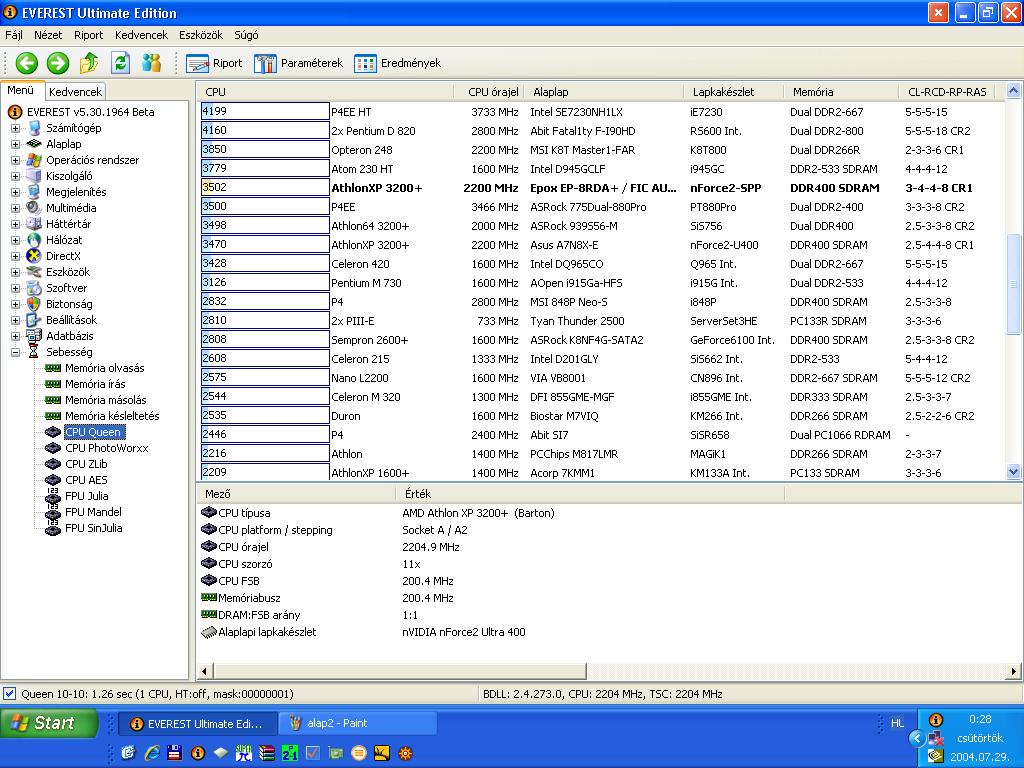Select CPU PhotoWorxx benchmark in tree
The image size is (1024, 768).
(x=106, y=448)
